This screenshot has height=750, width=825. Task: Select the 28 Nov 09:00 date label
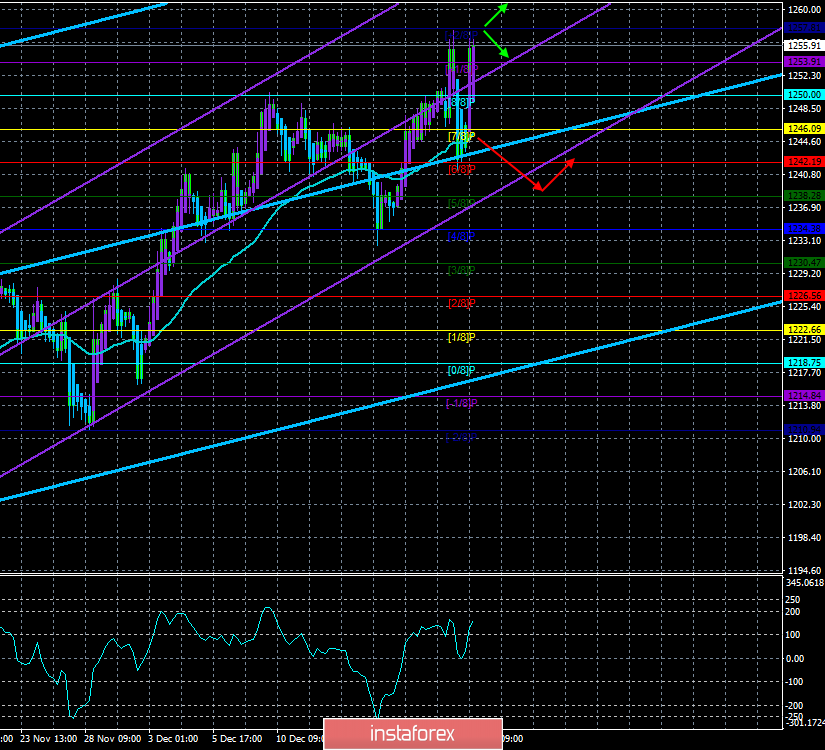pos(113,739)
